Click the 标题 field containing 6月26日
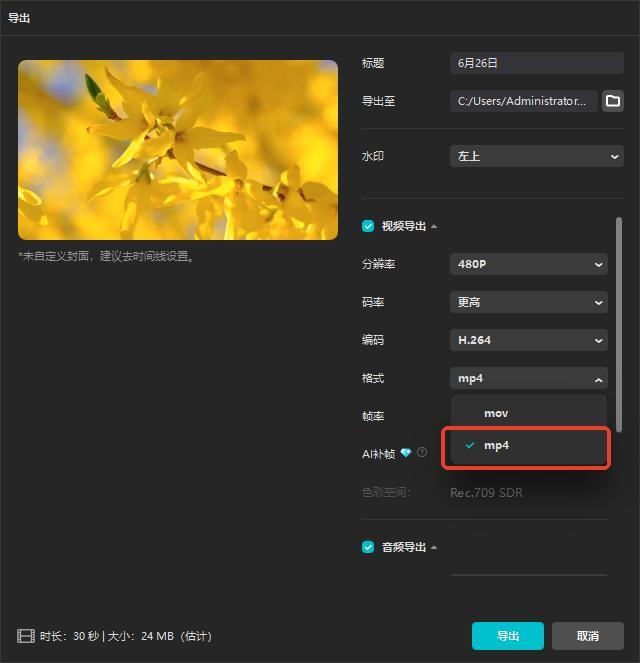The width and height of the screenshot is (640, 663). pos(536,63)
